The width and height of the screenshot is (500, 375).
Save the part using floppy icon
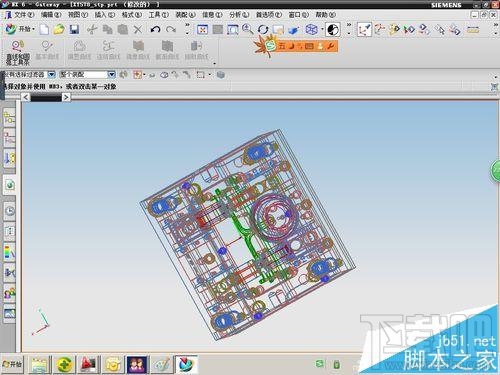click(74, 29)
